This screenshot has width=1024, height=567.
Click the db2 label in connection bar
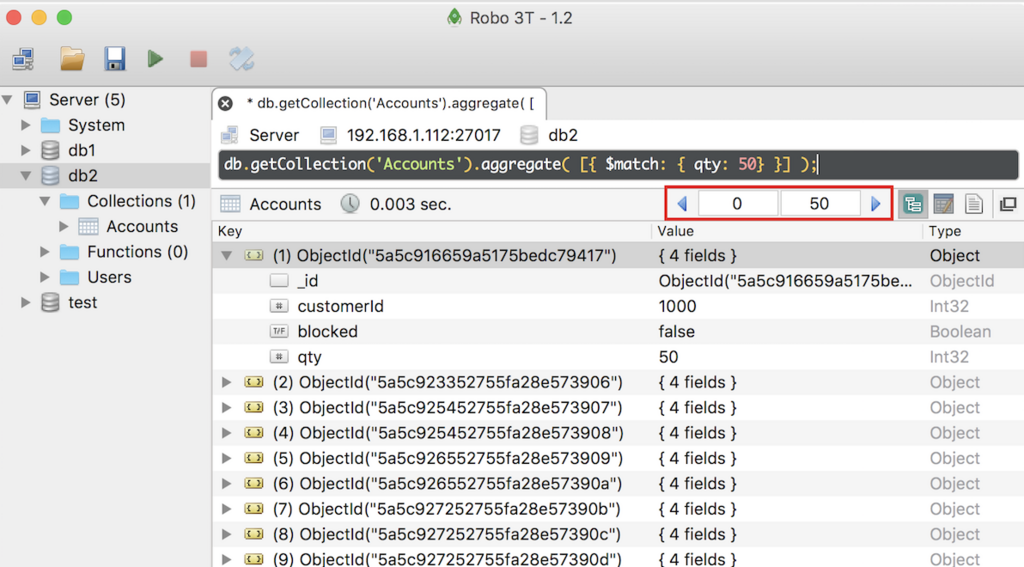[x=563, y=135]
